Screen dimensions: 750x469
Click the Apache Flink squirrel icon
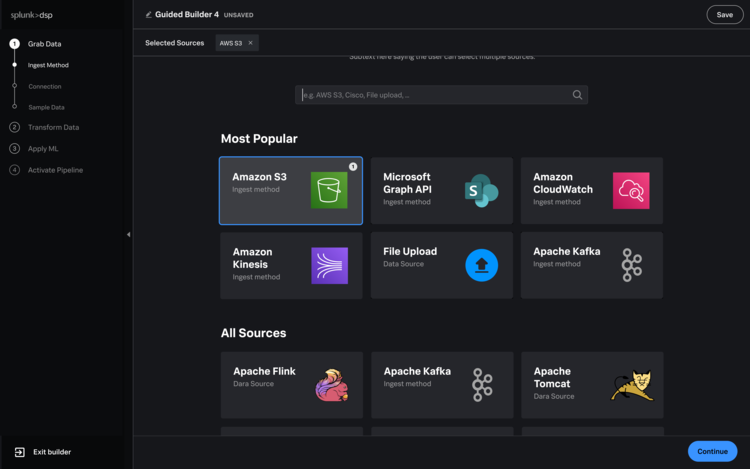(x=331, y=385)
